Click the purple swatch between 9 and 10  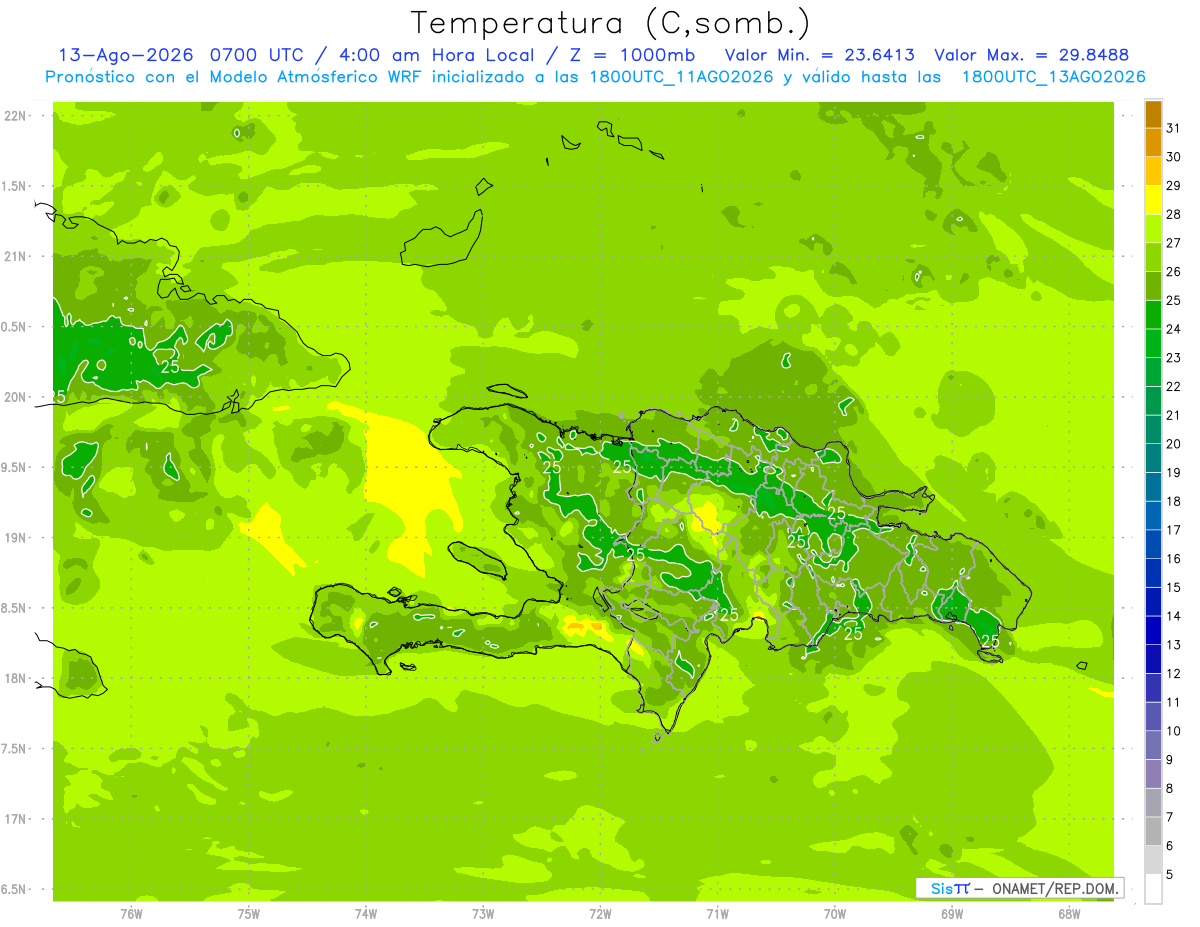coord(1153,746)
